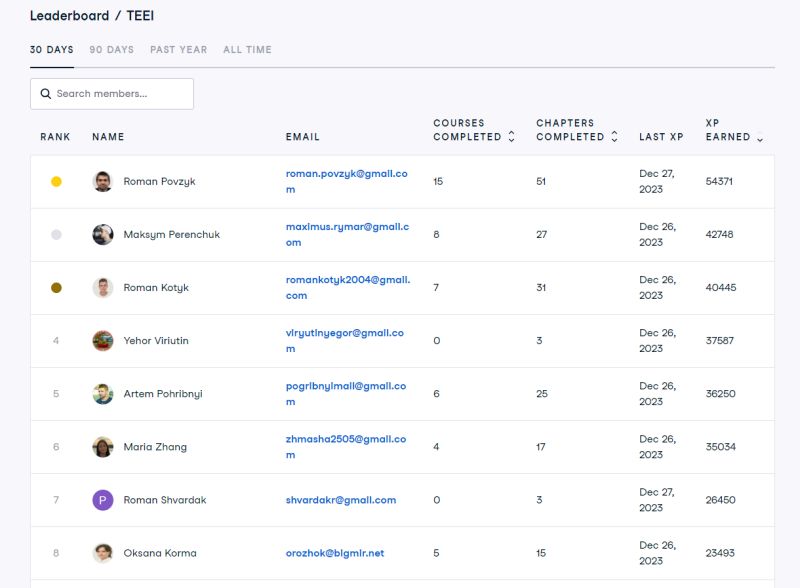Screen dimensions: 800x588
Task: Select the All Time tab
Action: (247, 50)
